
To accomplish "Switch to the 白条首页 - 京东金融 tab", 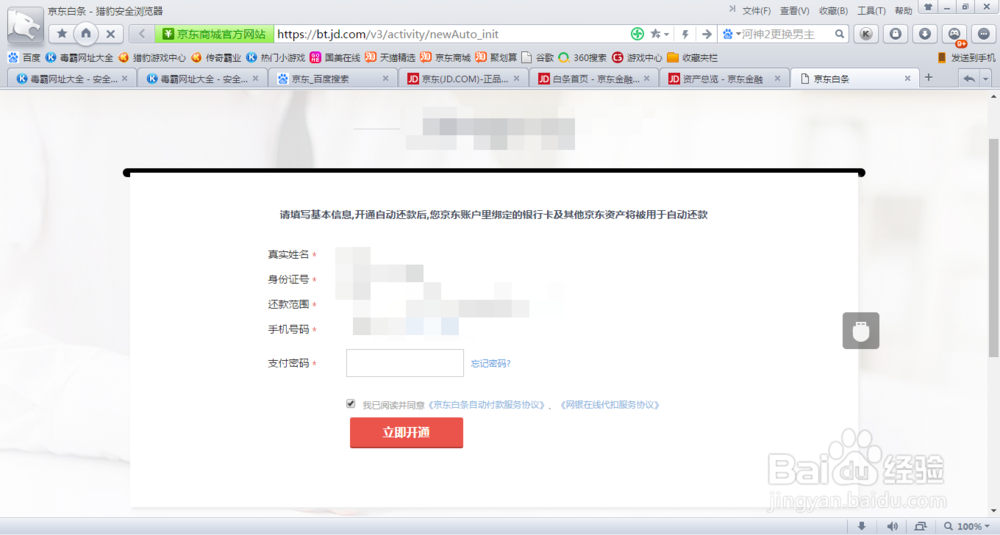I will 592,78.
